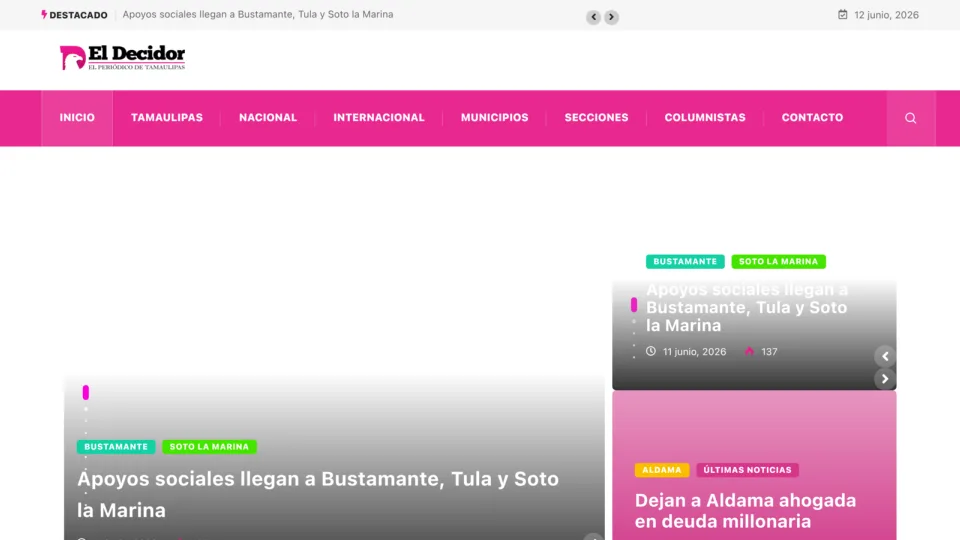Advance to next featured headline in ticker
960x540 pixels.
click(x=611, y=17)
